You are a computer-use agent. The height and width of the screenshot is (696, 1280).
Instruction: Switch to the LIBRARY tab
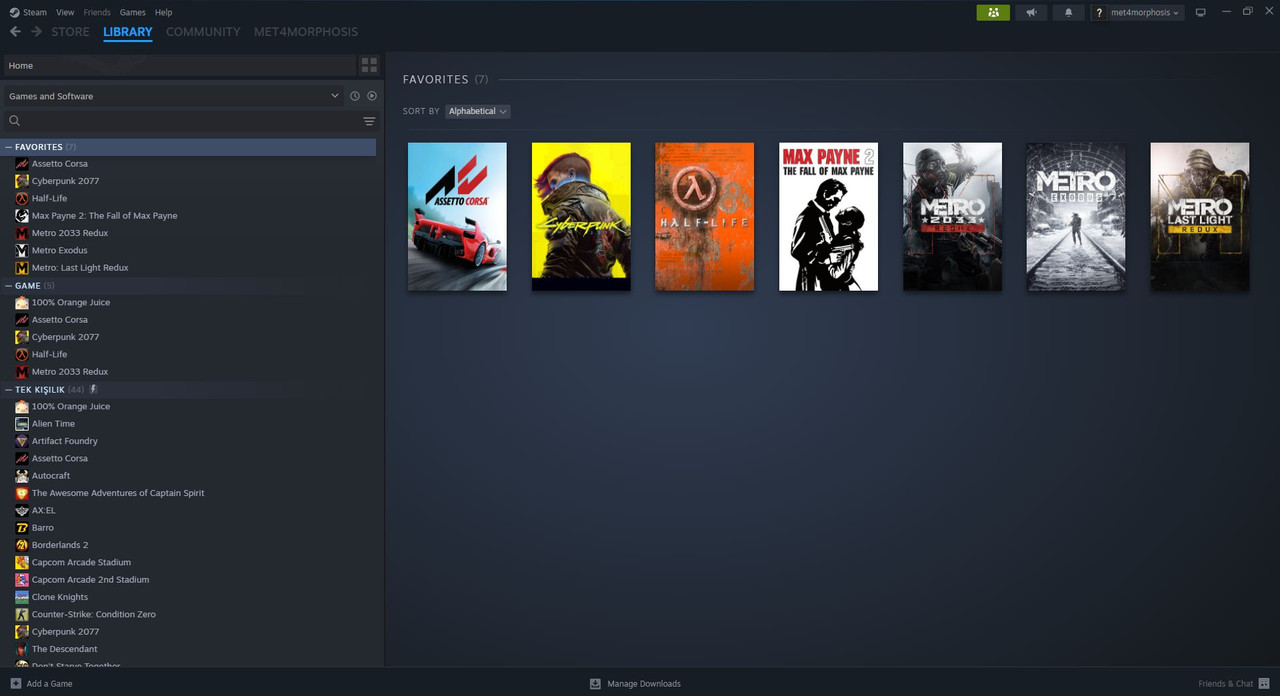pos(128,32)
